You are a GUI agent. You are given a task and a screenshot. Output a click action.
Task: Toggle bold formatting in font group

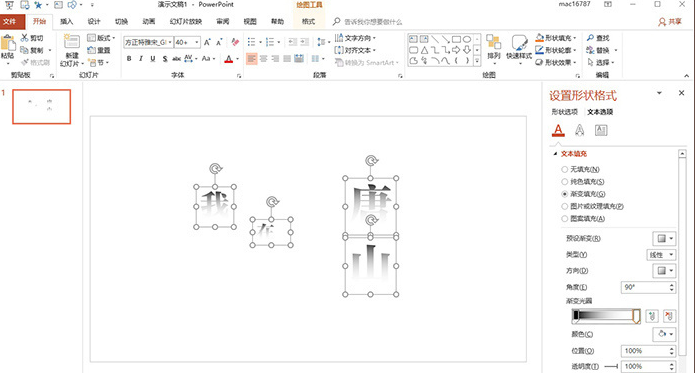(x=129, y=58)
